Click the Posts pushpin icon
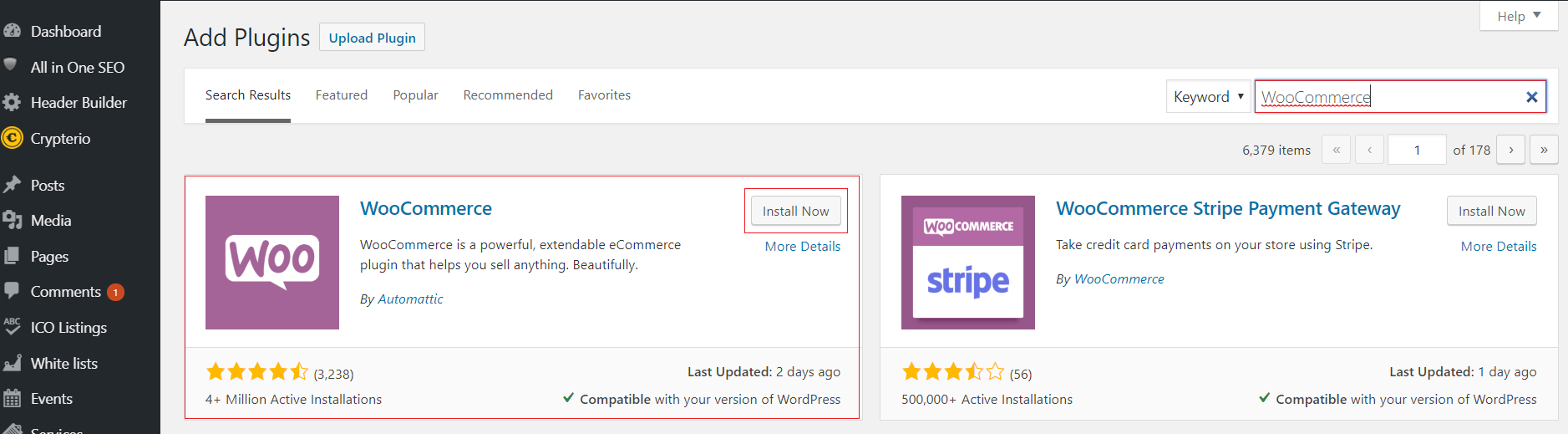 point(12,185)
